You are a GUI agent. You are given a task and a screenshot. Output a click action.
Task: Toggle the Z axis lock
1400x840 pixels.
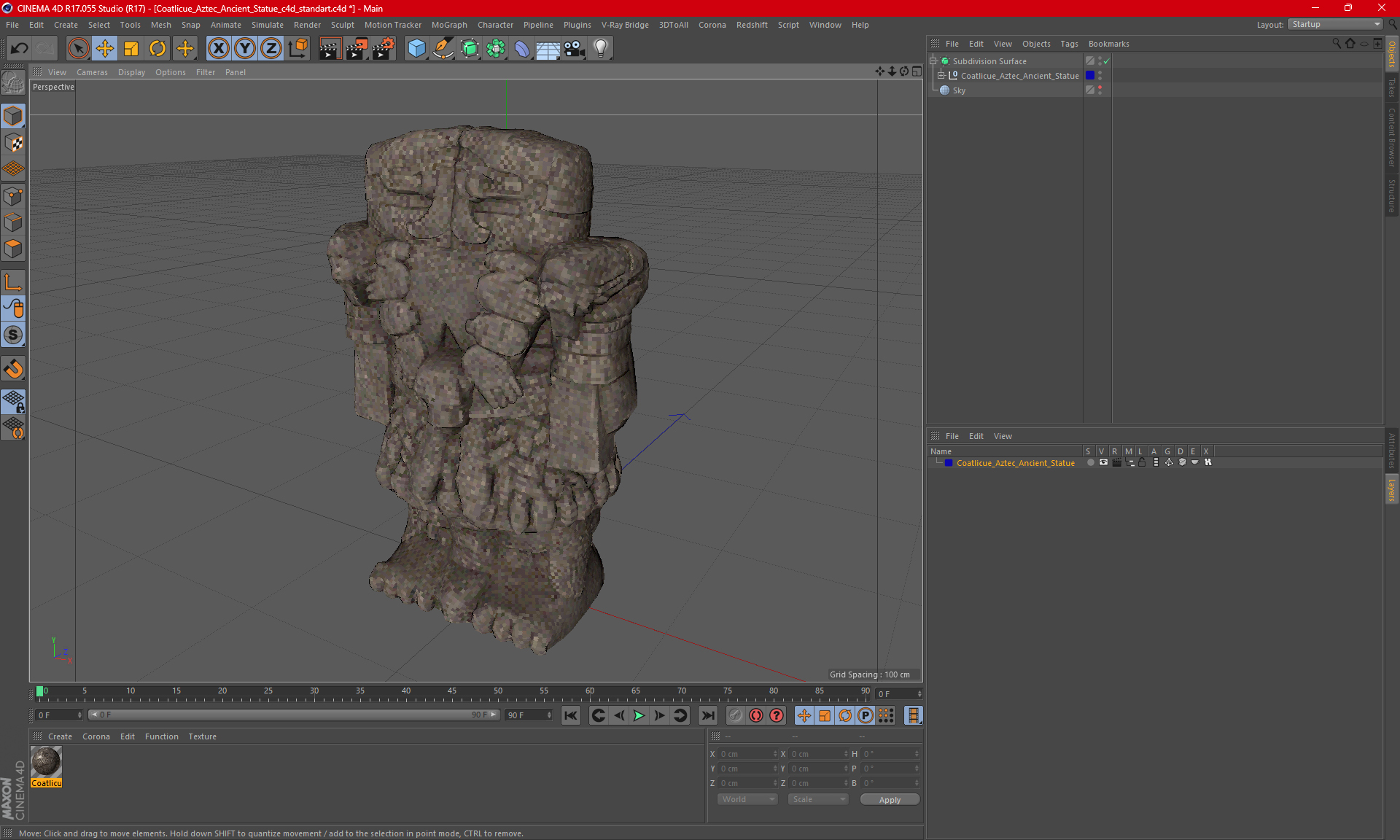coord(271,49)
